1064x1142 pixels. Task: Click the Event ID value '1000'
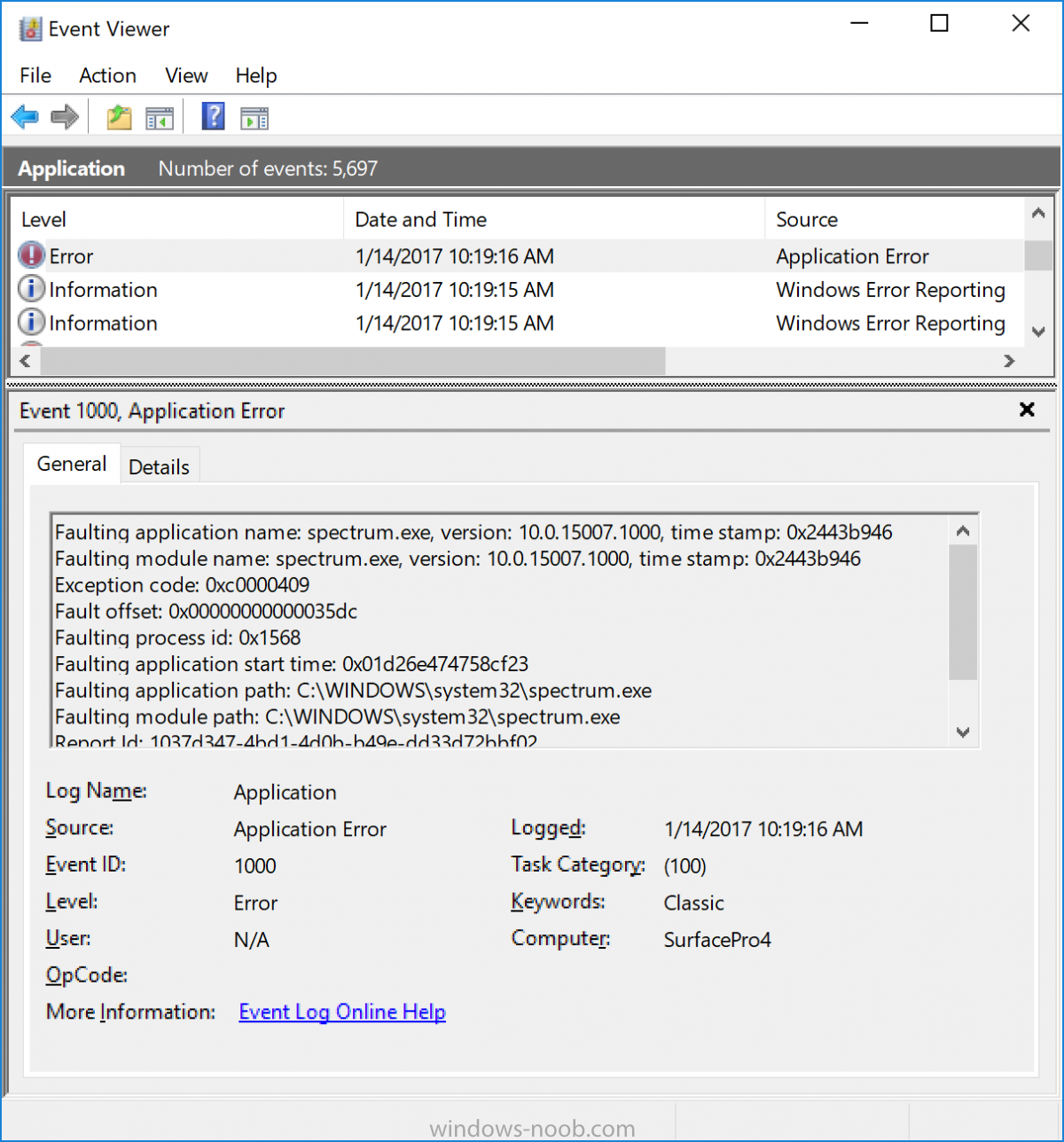[x=255, y=866]
